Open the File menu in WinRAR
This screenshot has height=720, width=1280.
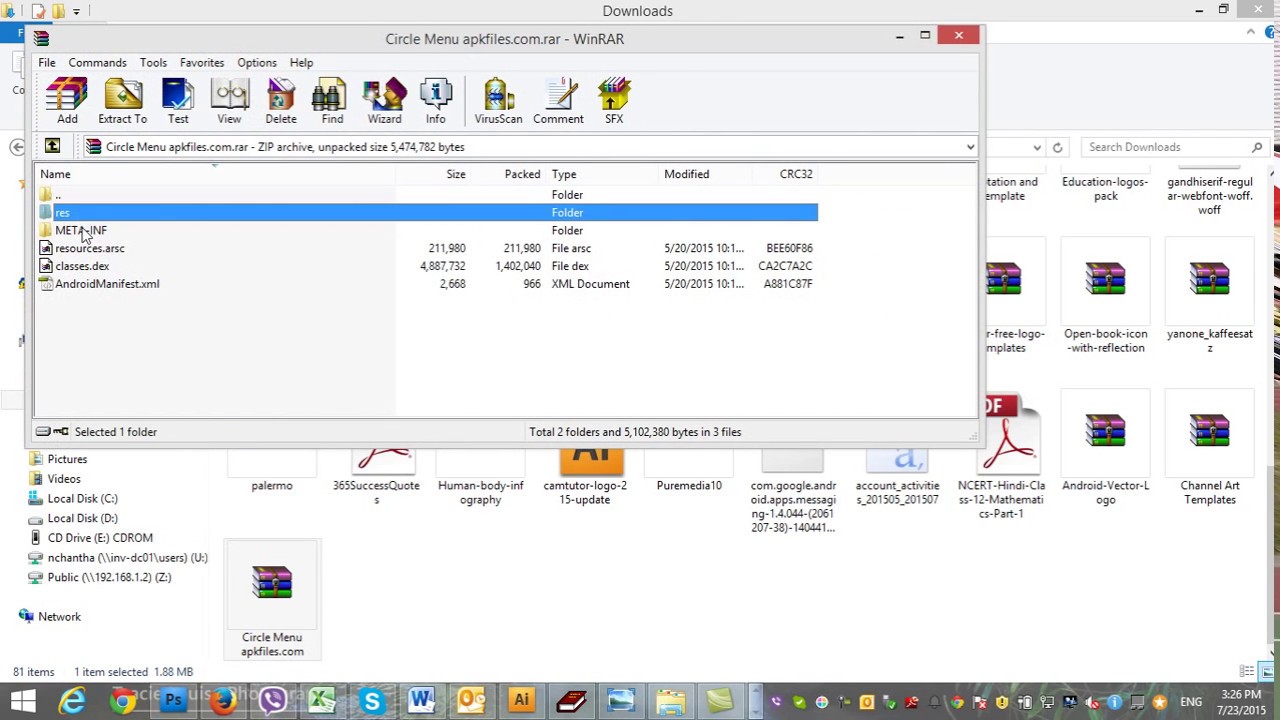click(x=47, y=63)
